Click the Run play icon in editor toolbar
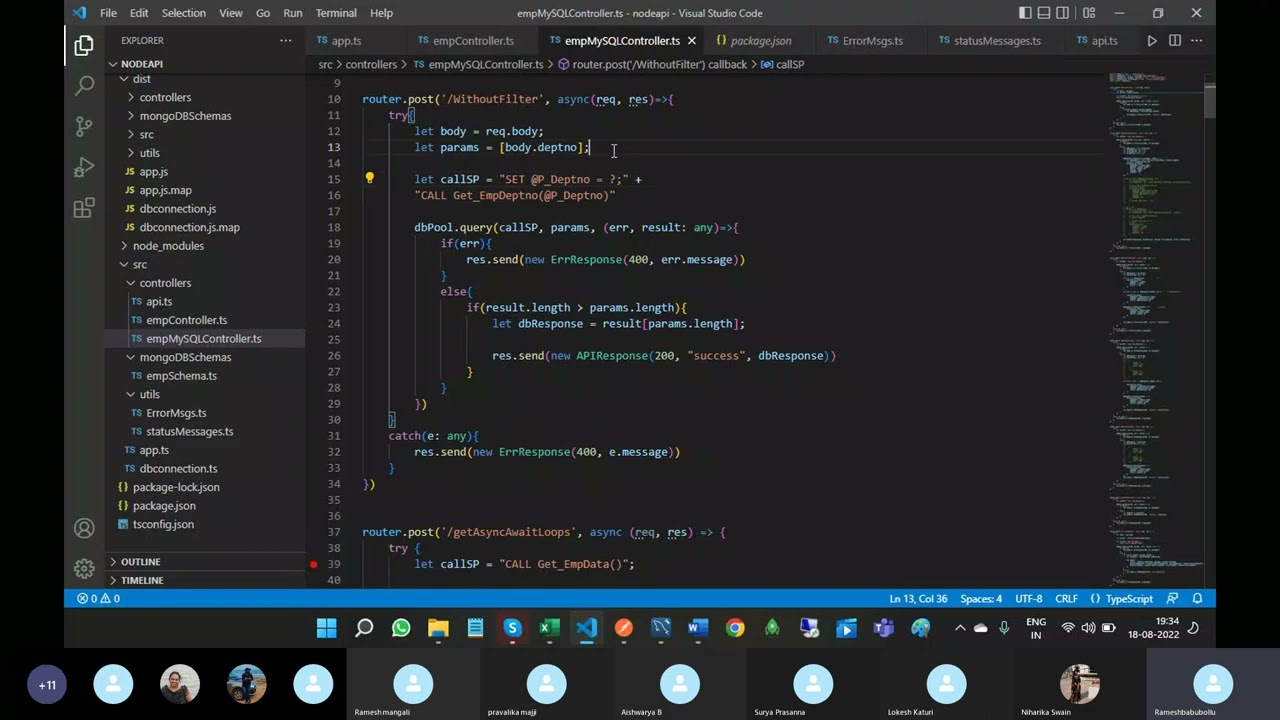 click(1152, 41)
